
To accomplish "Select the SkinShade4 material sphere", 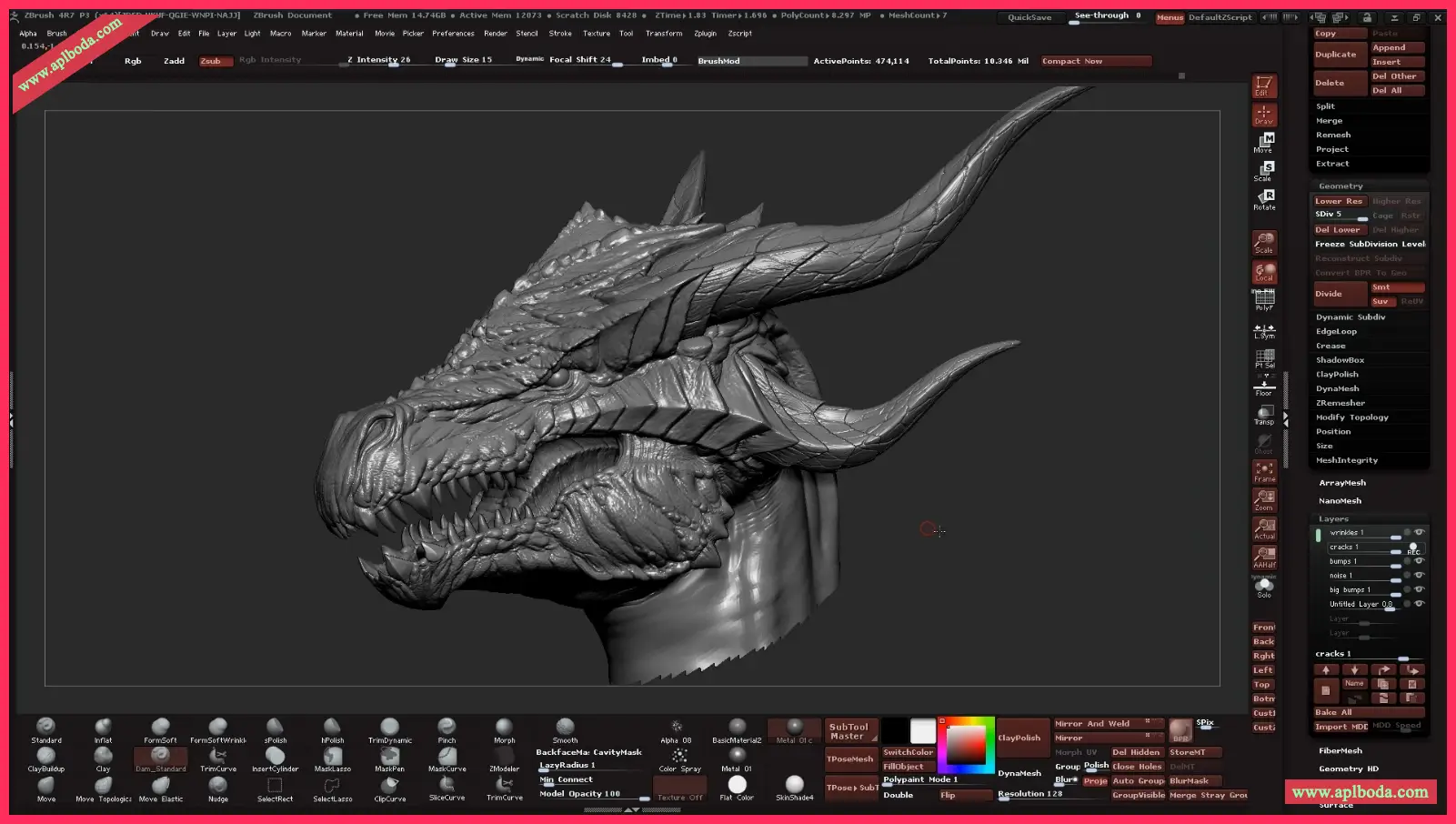I will pyautogui.click(x=794, y=786).
